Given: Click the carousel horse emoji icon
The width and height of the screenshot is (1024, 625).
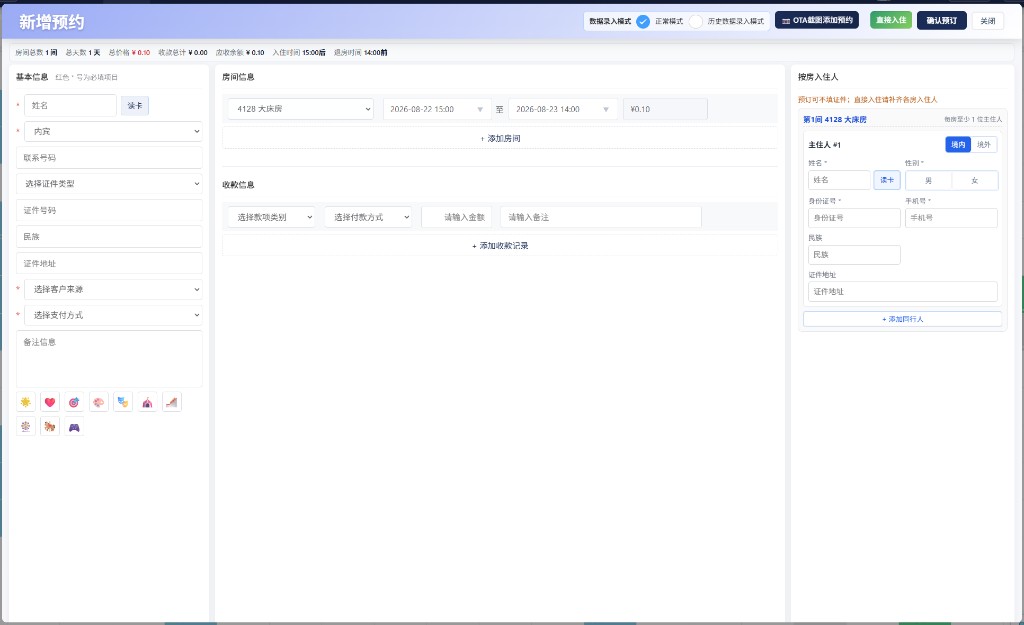Looking at the screenshot, I should 50,427.
